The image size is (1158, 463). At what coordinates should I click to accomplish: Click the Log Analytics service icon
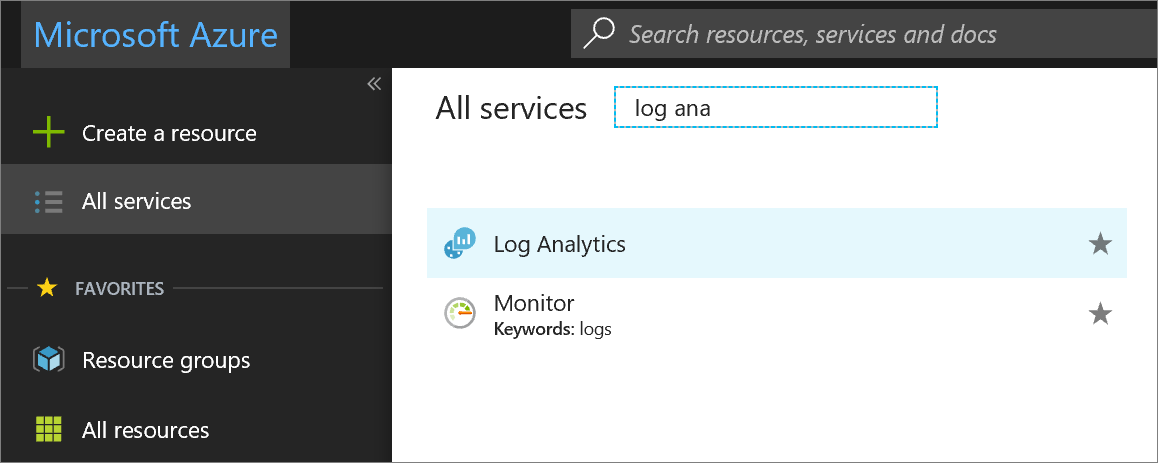click(x=460, y=243)
